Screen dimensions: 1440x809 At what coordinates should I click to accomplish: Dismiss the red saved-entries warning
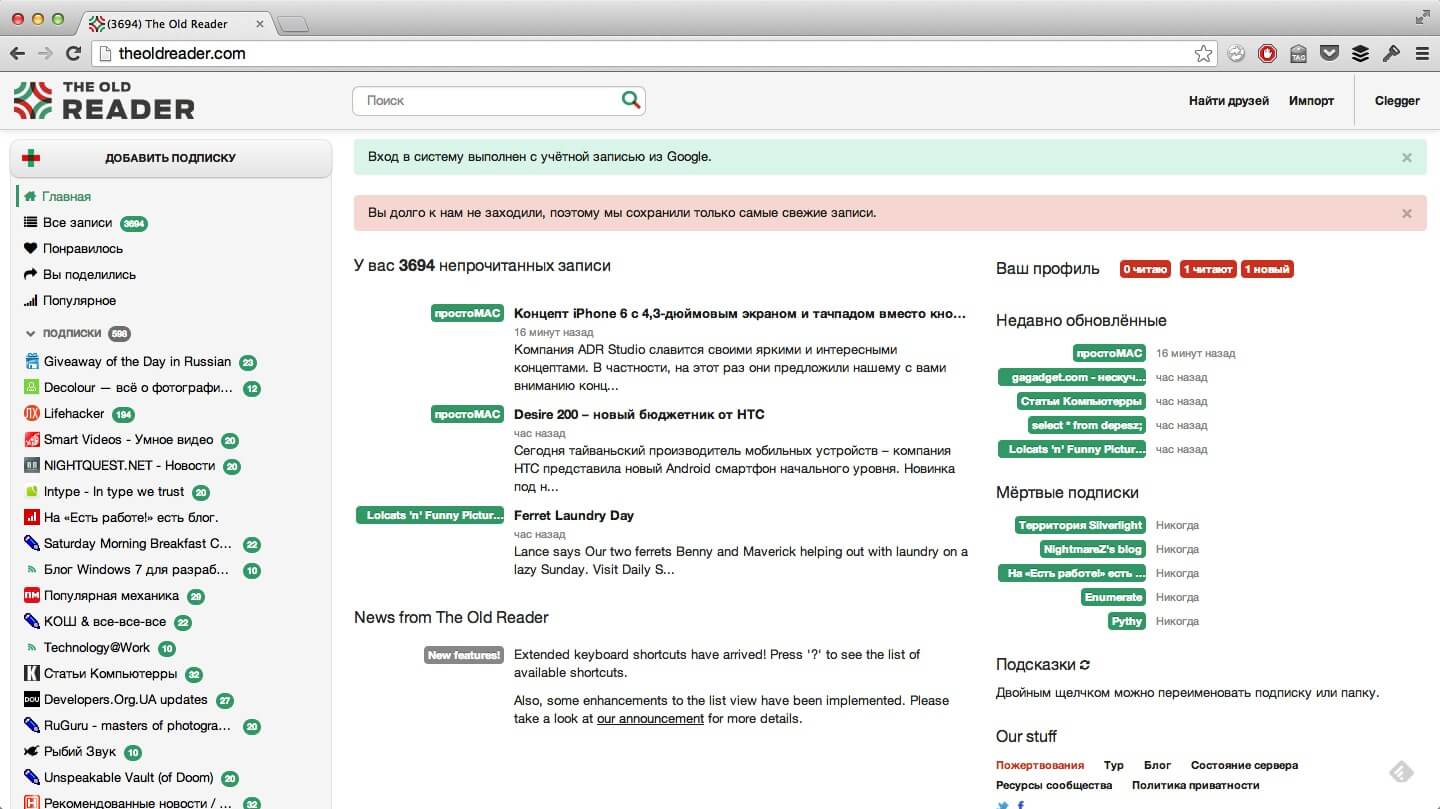(1407, 213)
